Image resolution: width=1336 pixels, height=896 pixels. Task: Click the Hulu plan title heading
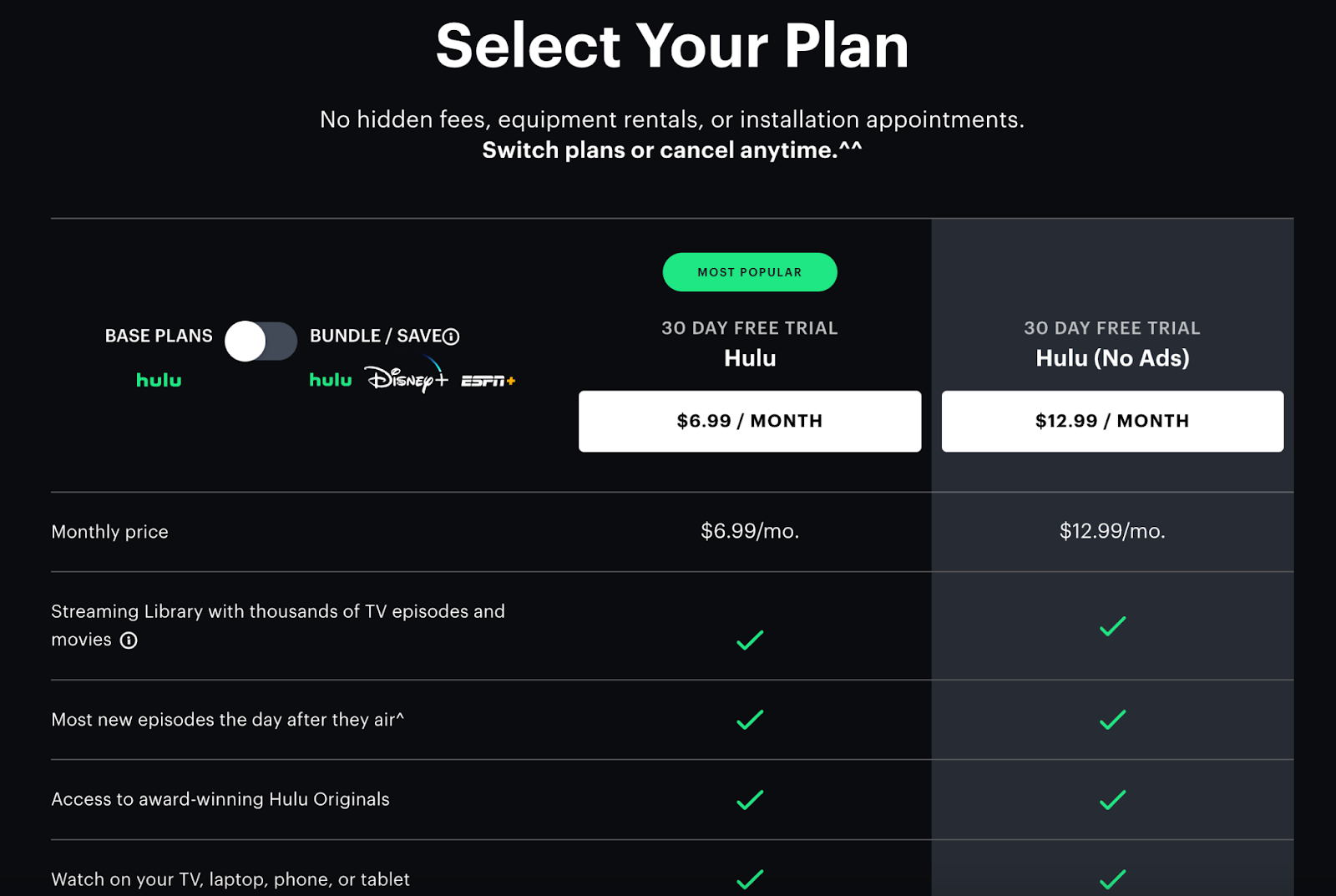click(x=750, y=358)
